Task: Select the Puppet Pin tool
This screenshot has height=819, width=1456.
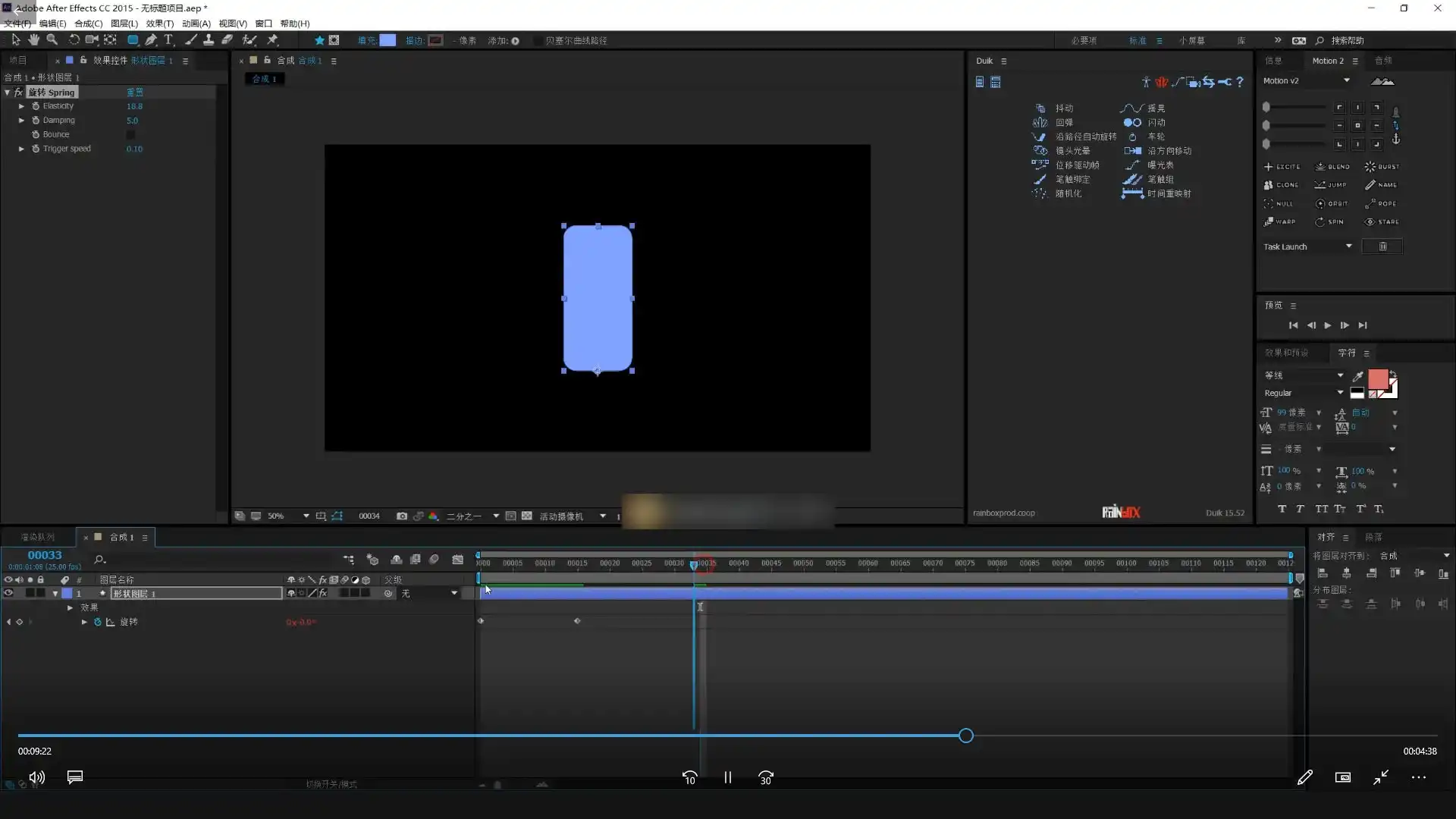Action: click(272, 40)
